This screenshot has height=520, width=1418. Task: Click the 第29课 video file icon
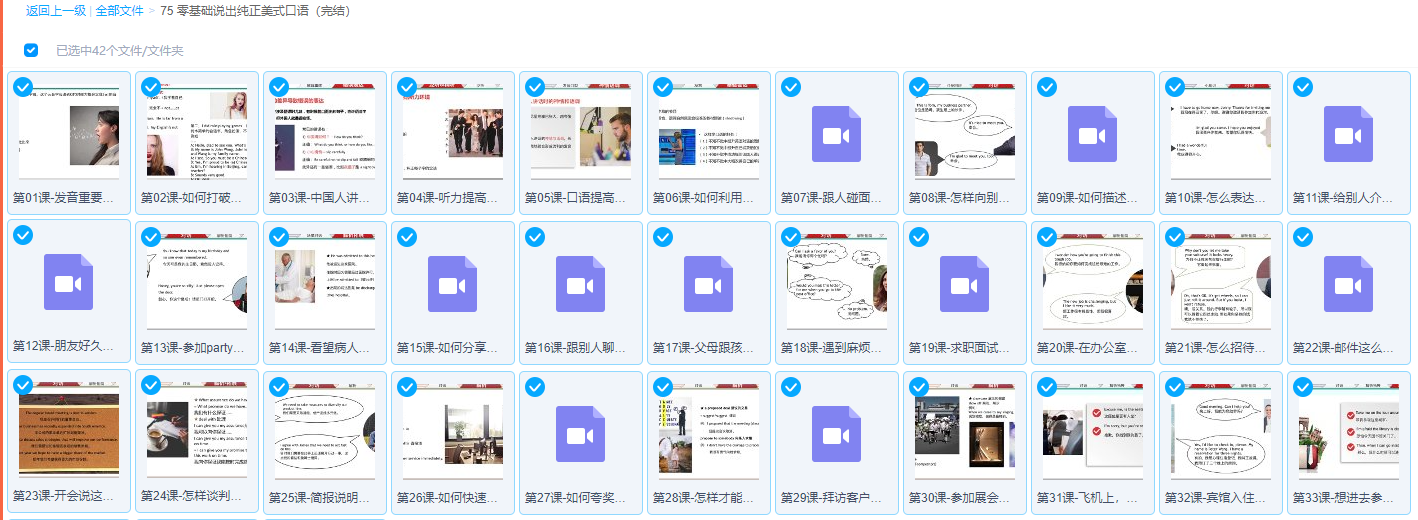(836, 434)
